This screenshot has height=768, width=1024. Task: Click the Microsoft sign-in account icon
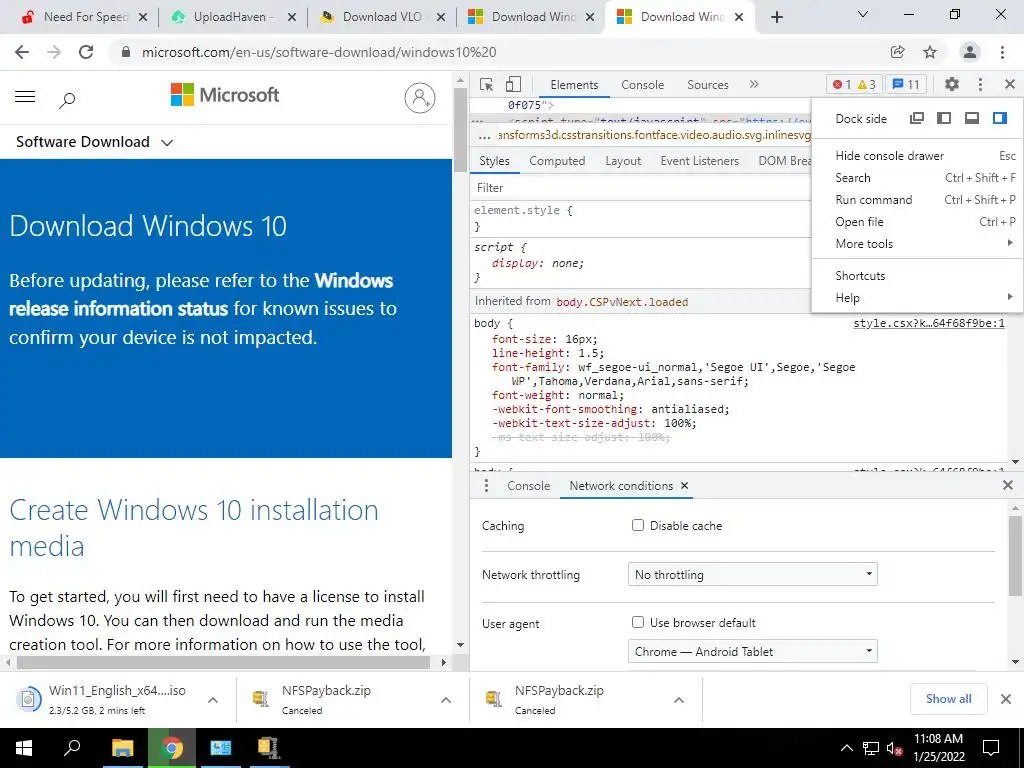tap(420, 98)
